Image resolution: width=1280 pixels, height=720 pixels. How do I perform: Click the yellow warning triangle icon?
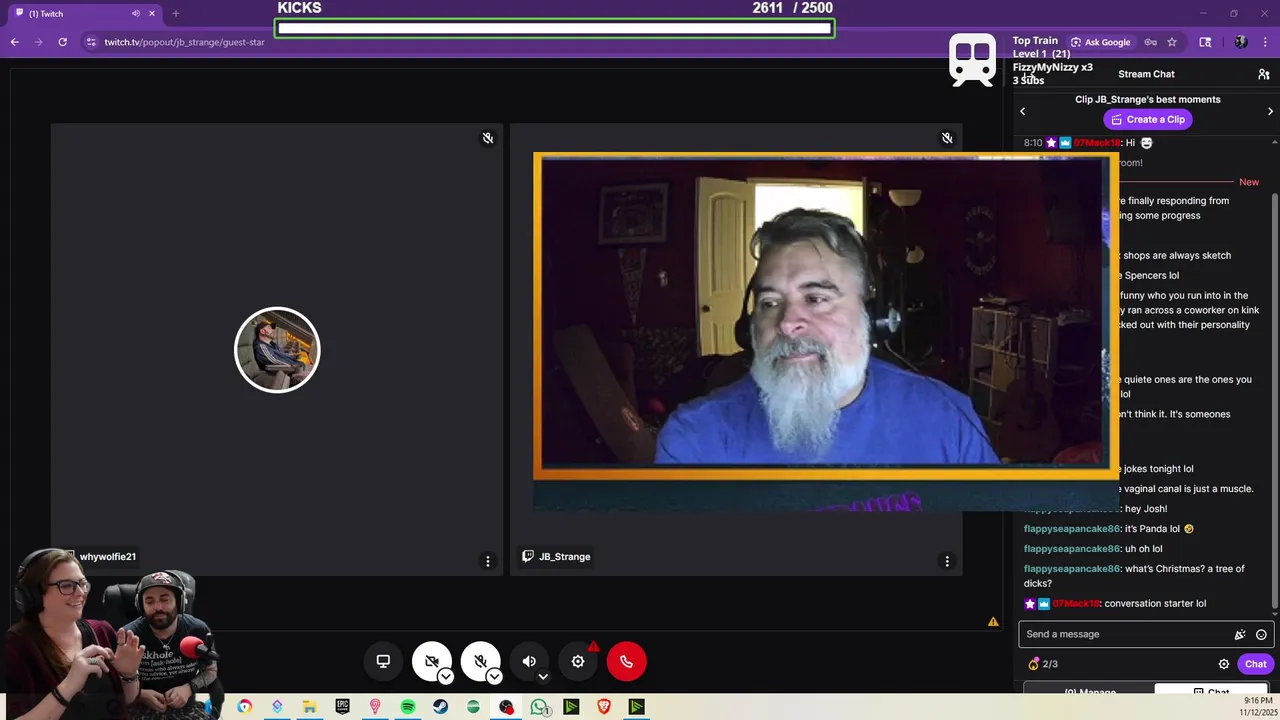(x=993, y=622)
